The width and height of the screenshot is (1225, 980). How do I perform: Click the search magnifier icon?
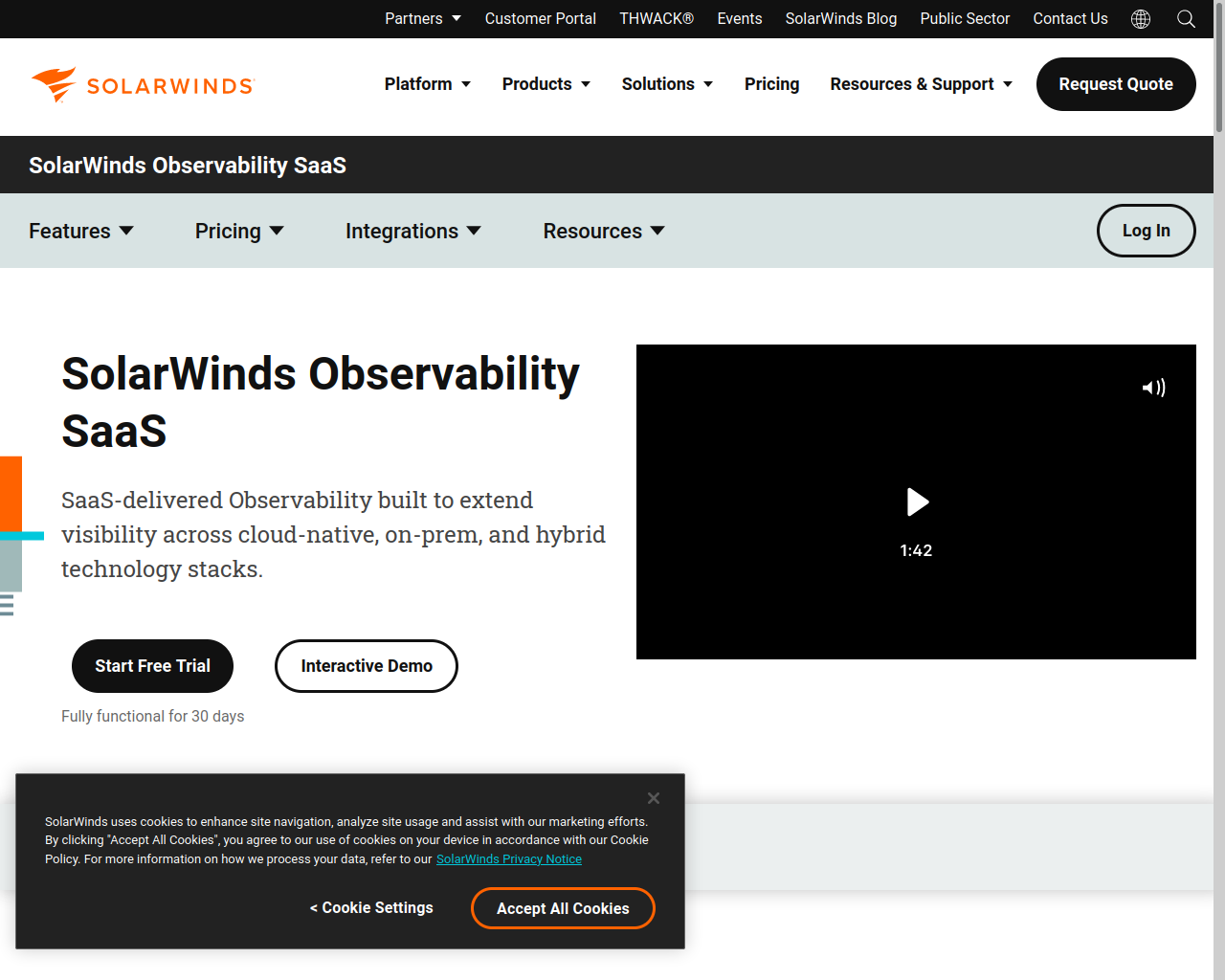pos(1186,19)
